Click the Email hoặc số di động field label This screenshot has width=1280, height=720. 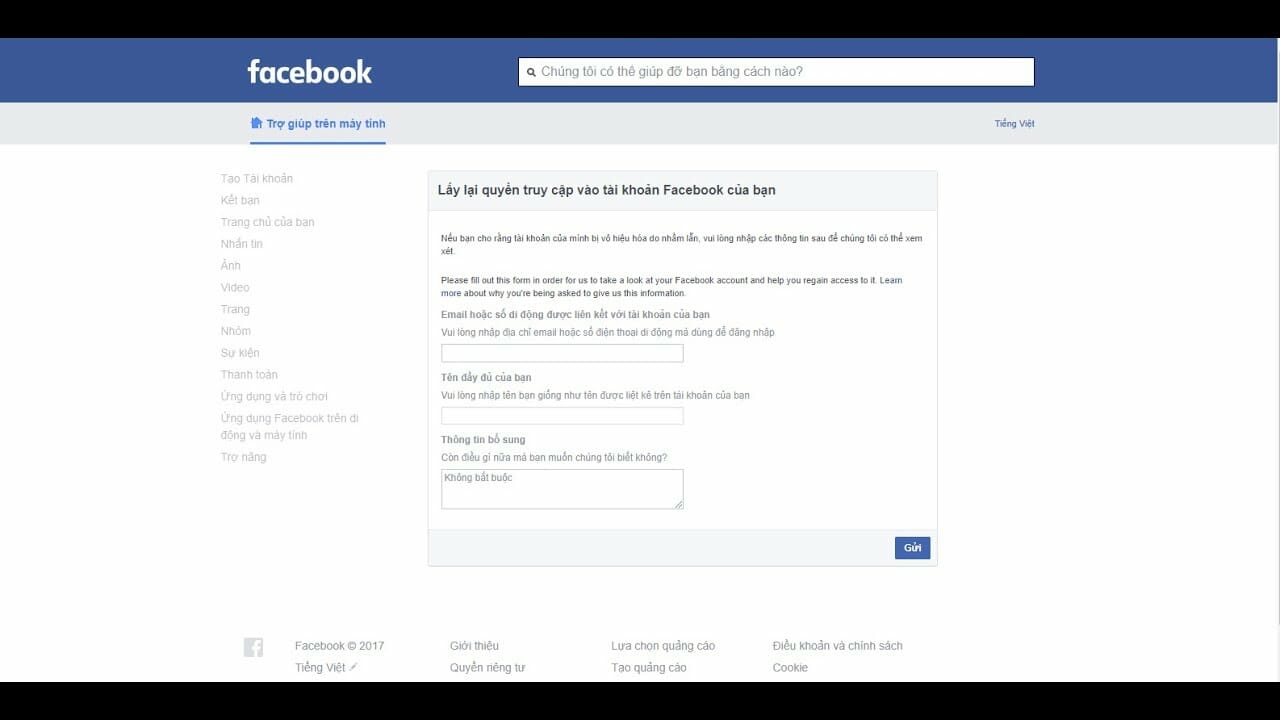(x=575, y=315)
